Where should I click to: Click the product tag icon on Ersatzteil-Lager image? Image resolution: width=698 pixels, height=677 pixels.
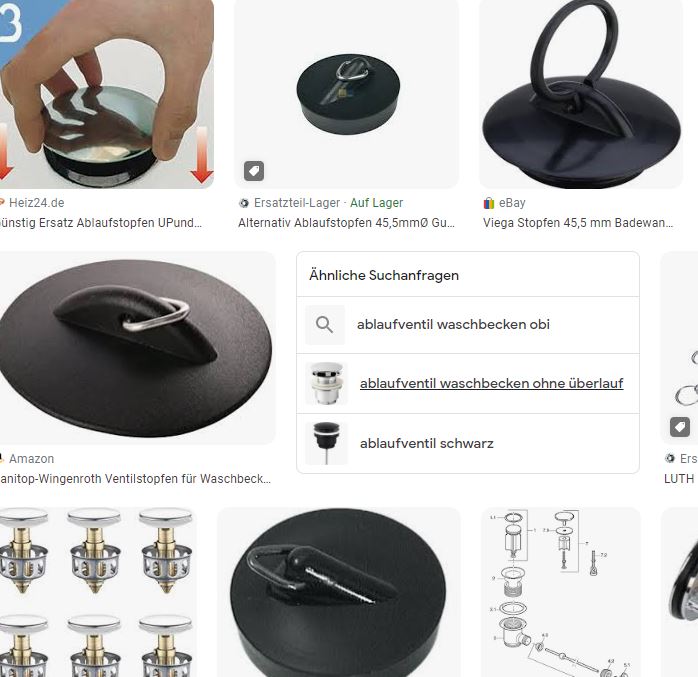coord(254,171)
